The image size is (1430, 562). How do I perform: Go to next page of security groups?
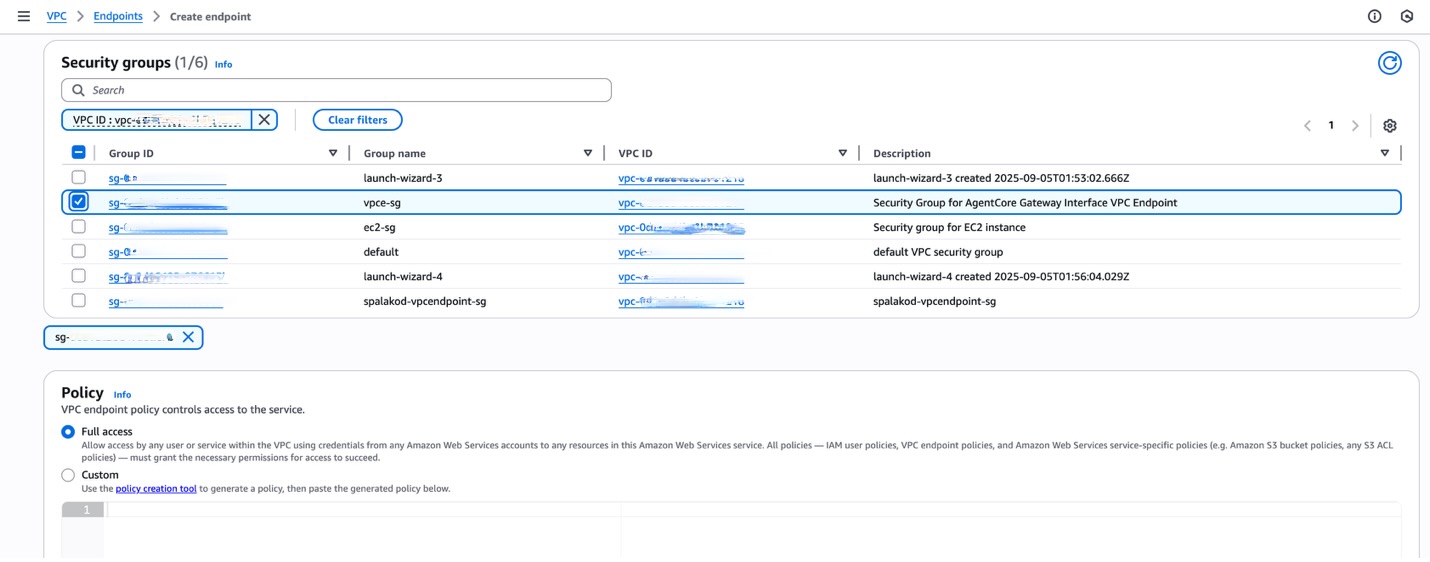(1355, 126)
